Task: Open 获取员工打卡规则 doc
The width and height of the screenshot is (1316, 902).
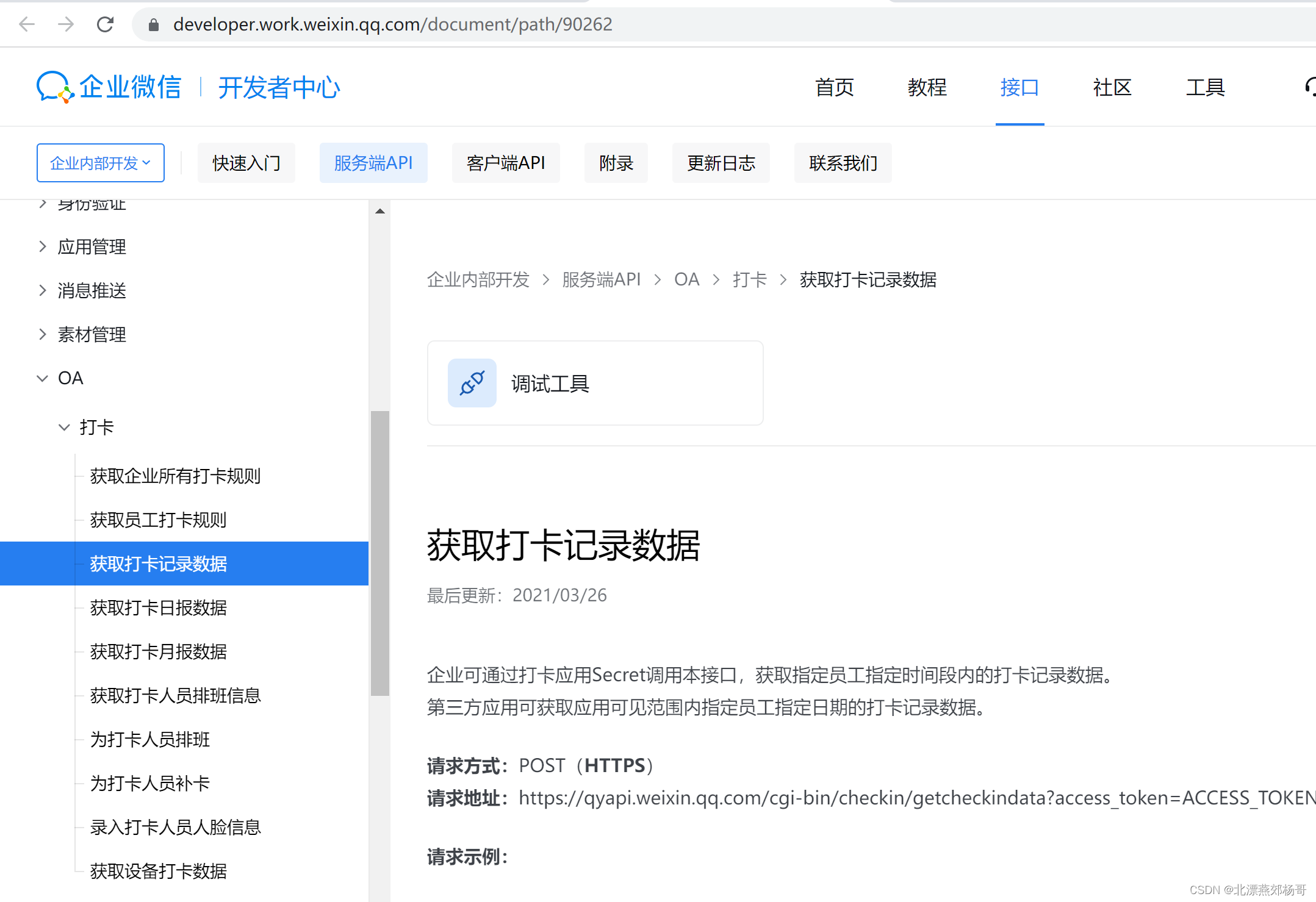Action: point(158,520)
